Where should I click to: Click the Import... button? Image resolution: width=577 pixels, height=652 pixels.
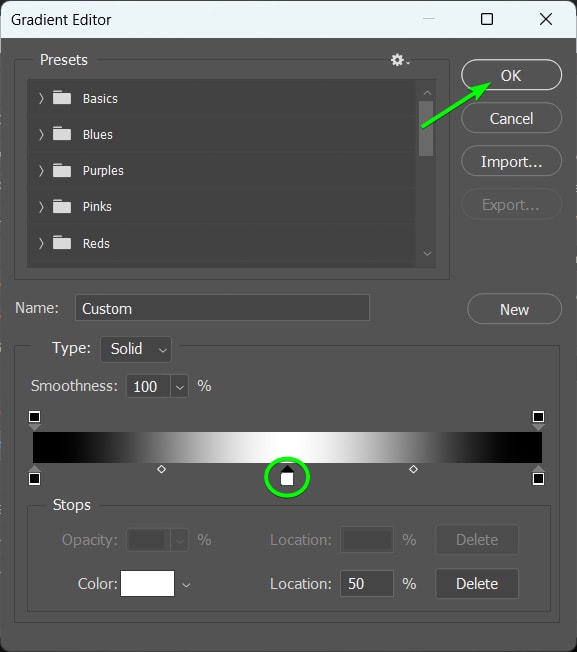pyautogui.click(x=511, y=161)
